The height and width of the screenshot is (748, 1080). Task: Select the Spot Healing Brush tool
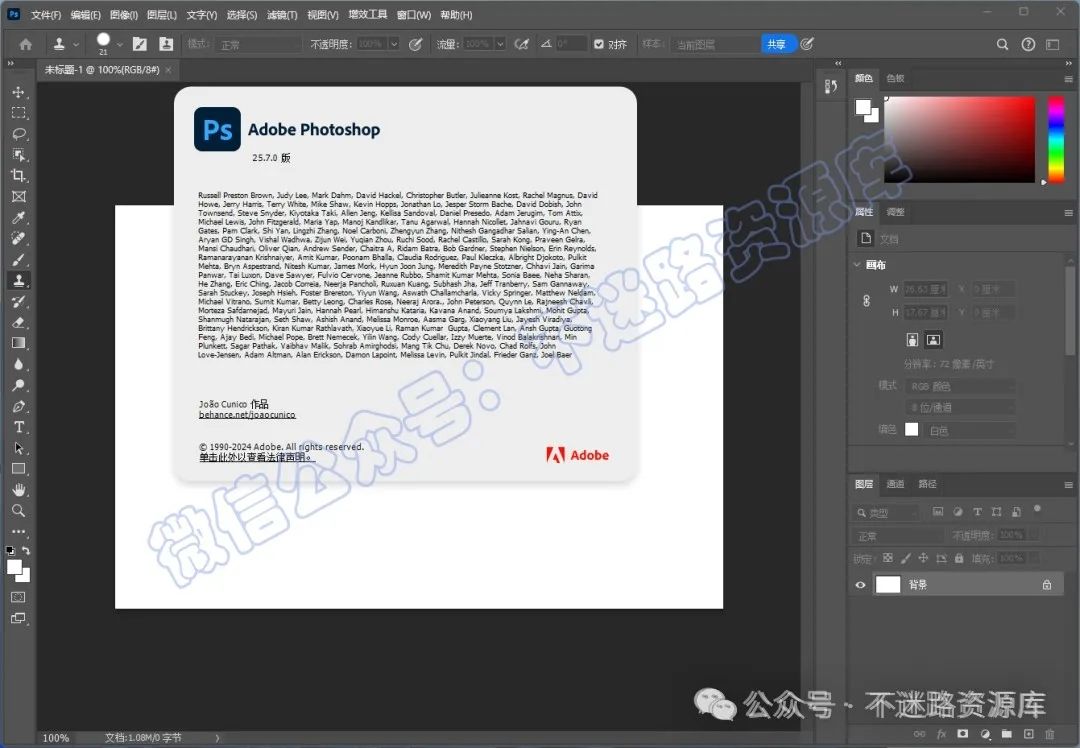pos(19,238)
